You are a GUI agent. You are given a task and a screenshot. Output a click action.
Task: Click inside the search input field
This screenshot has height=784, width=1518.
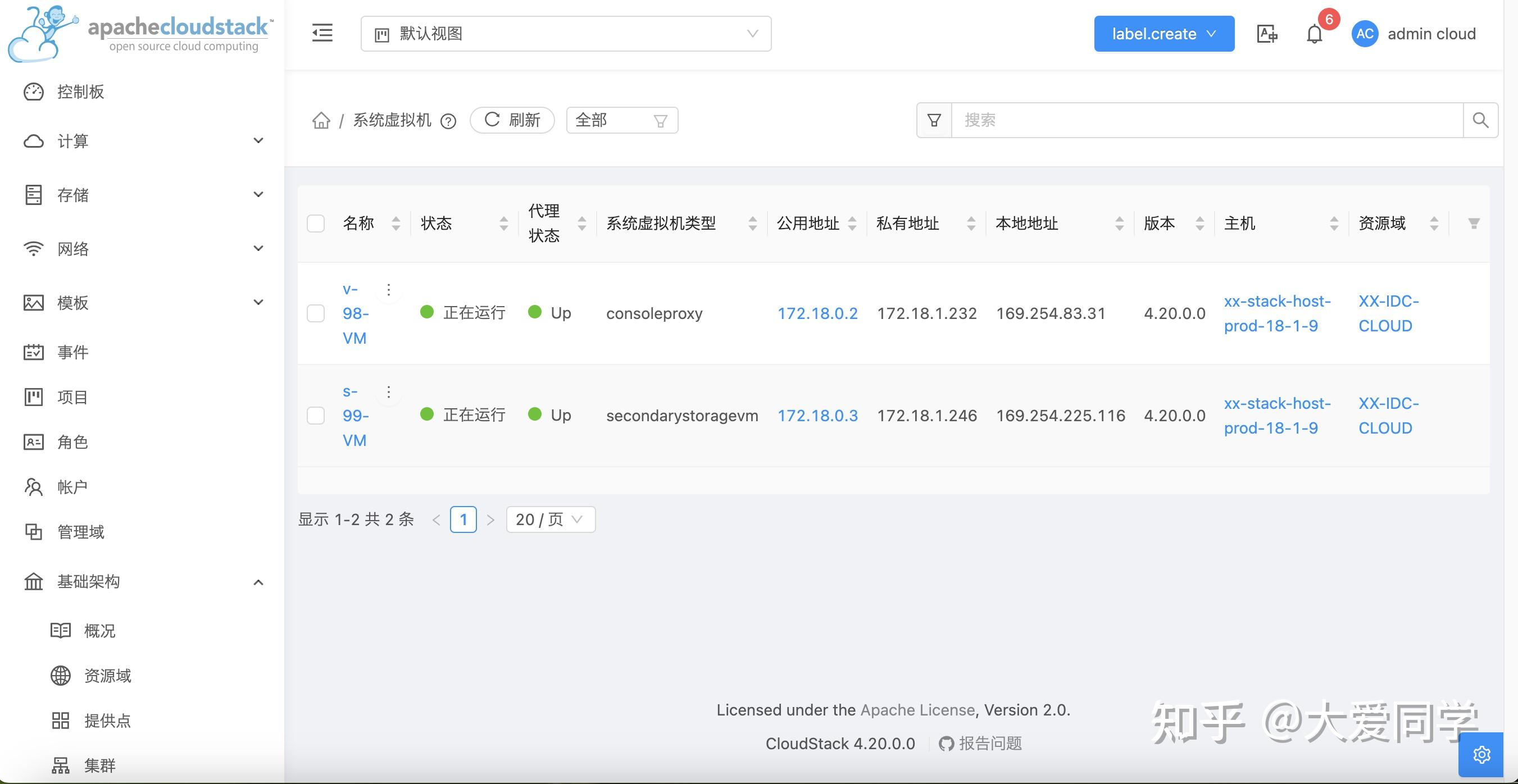(x=1179, y=120)
